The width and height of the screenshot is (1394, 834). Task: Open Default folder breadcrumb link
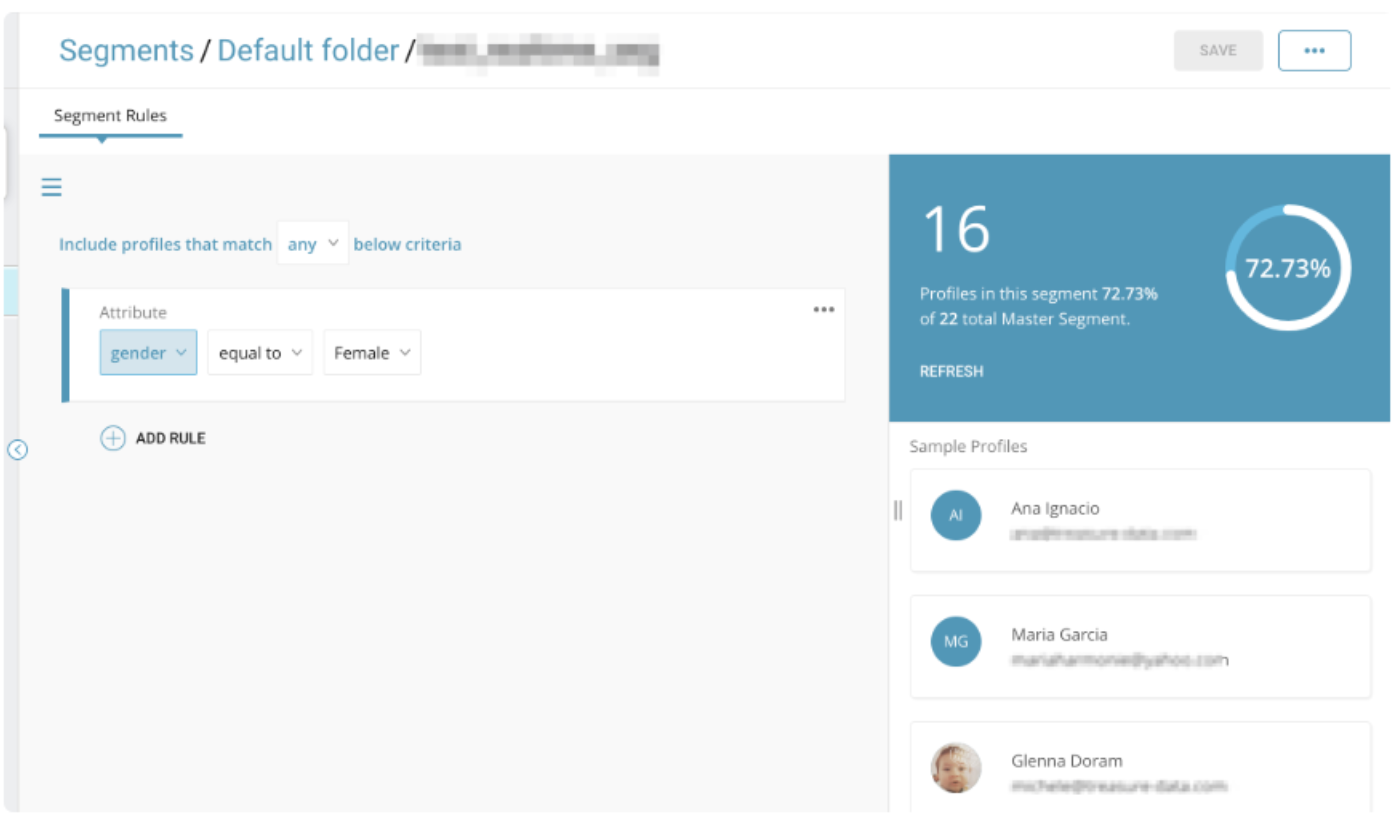[x=308, y=50]
